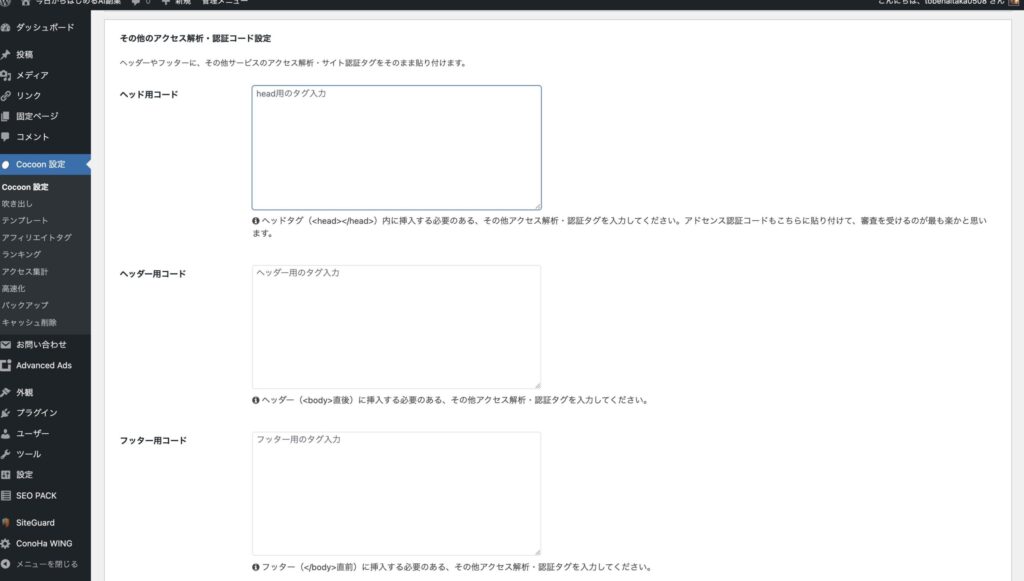Image resolution: width=1024 pixels, height=581 pixels.
Task: Open ユーザー via its person icon
Action: [5, 433]
